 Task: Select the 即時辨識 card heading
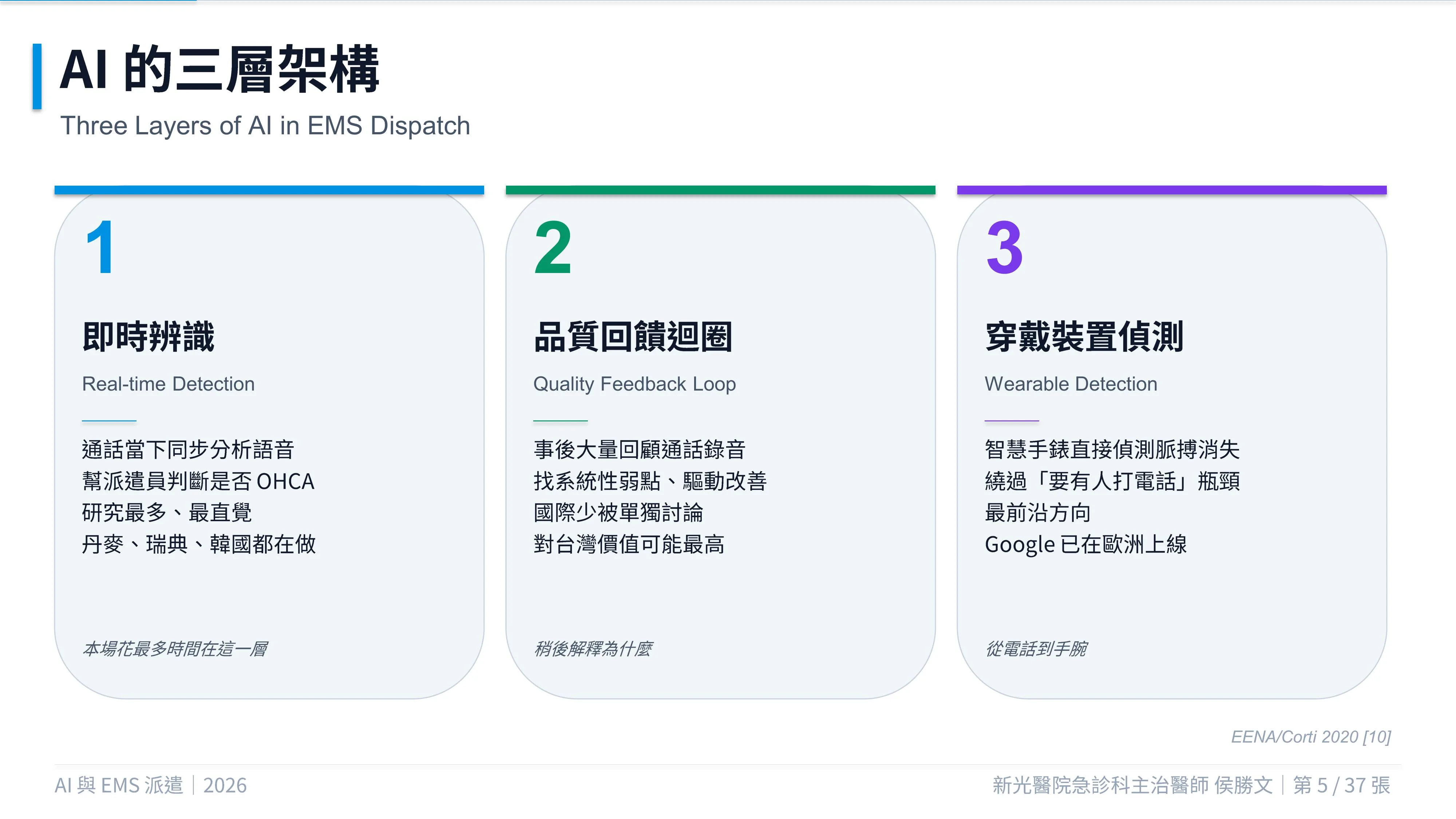[x=148, y=337]
